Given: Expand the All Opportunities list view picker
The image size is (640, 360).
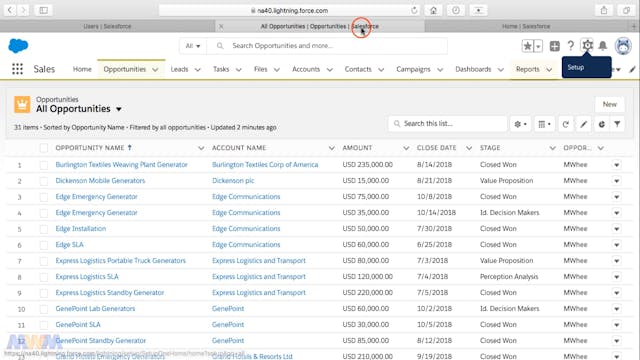Looking at the screenshot, I should pos(119,109).
